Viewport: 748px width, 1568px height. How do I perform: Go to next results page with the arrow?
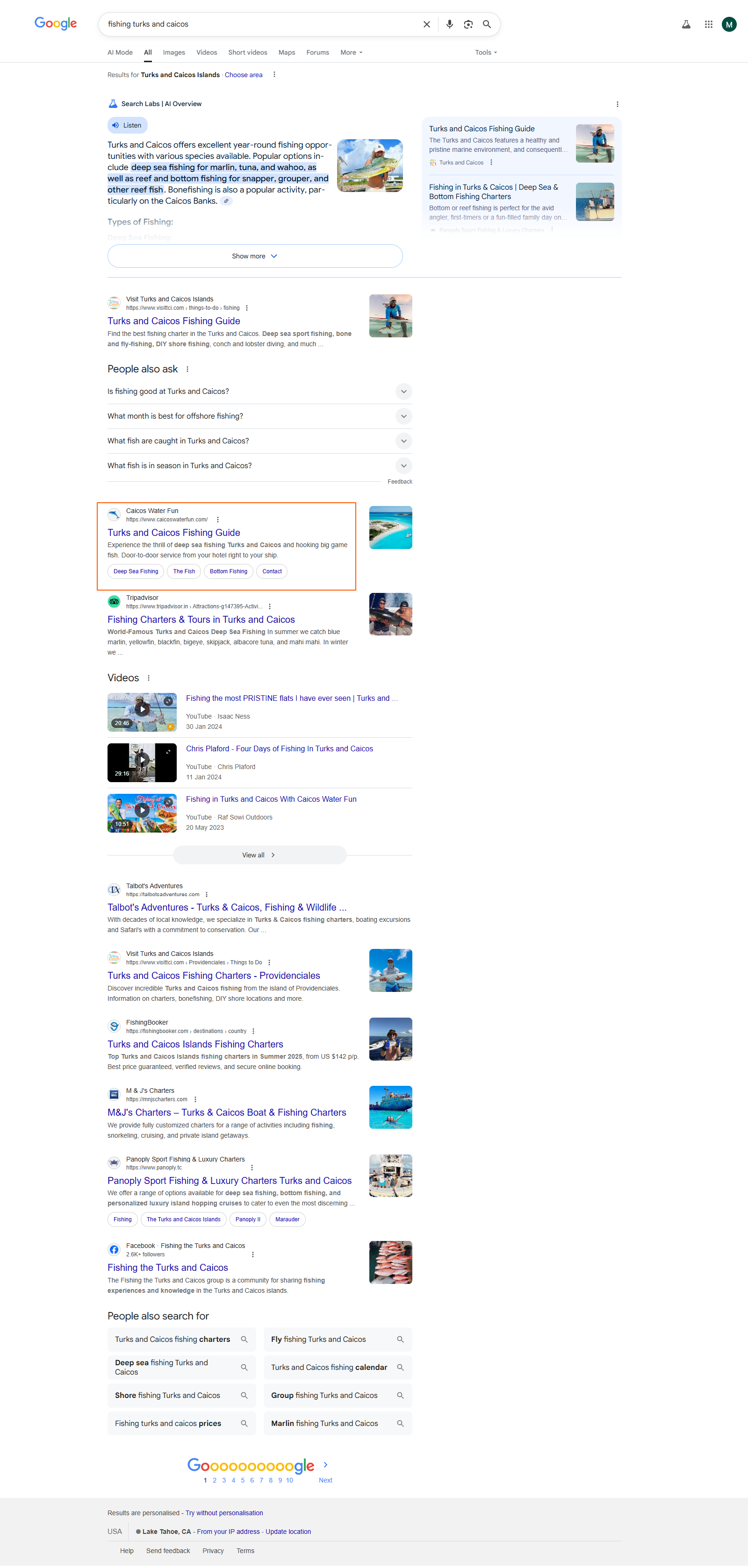(325, 1465)
